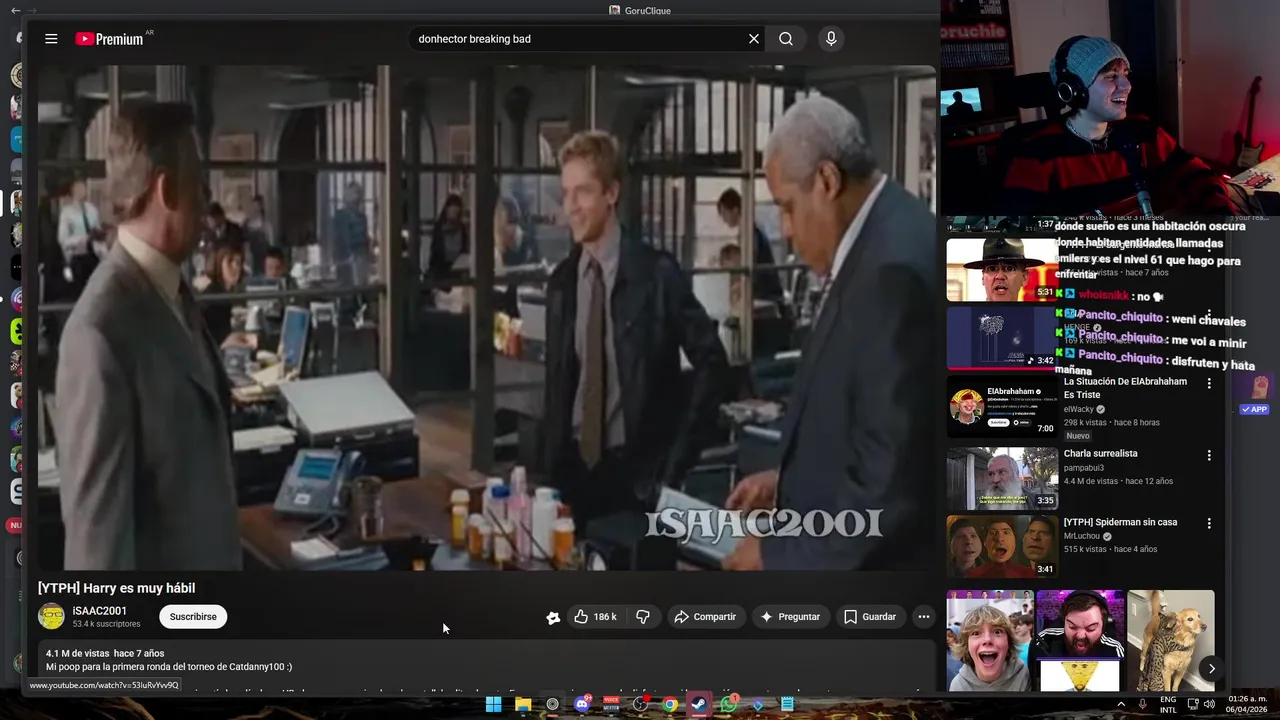Image resolution: width=1280 pixels, height=720 pixels.
Task: Open the ISAAC2001 channel name link
Action: 99,611
